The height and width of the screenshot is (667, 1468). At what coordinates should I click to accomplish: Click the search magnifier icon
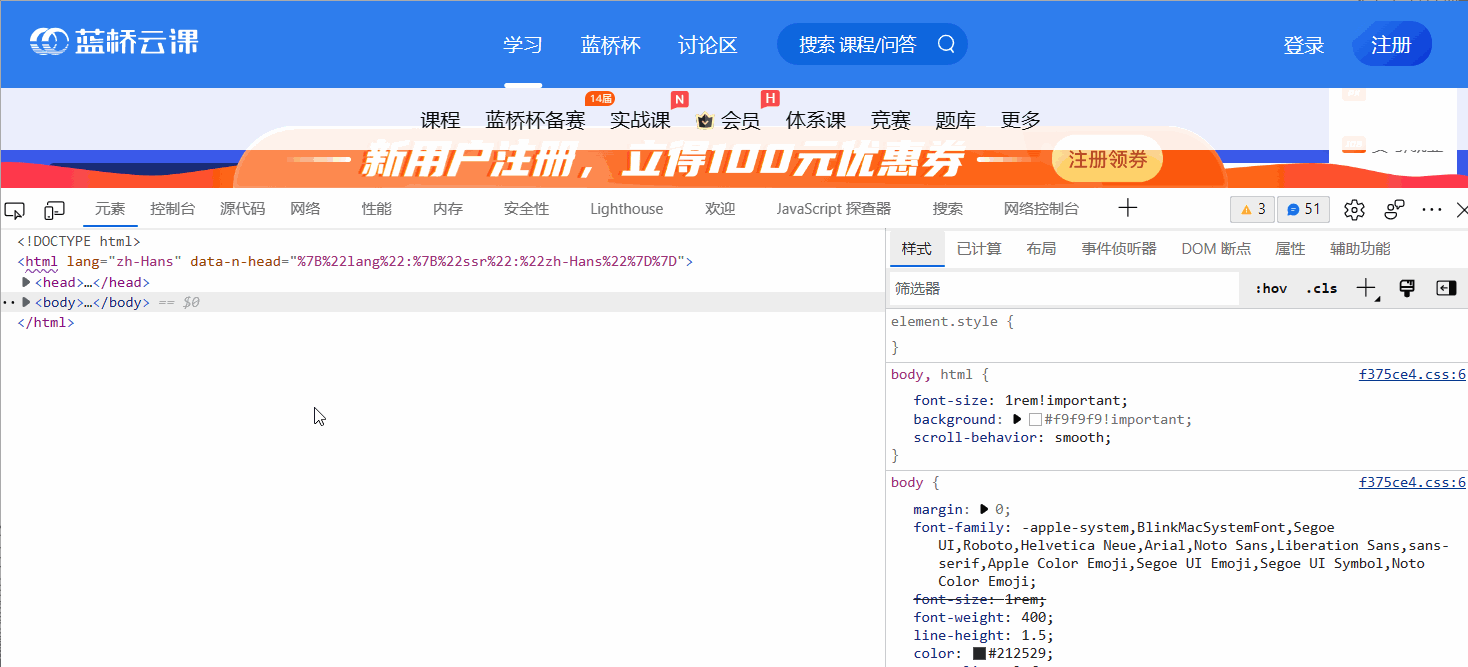(x=946, y=44)
